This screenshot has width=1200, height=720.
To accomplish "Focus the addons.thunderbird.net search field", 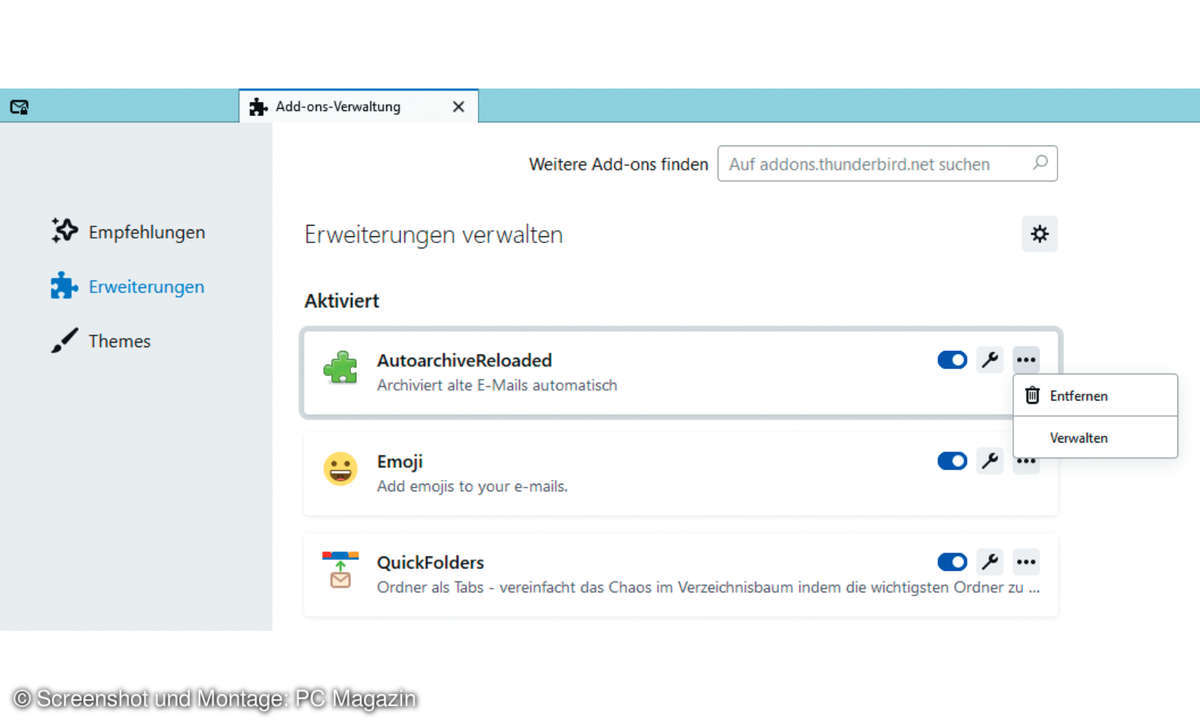I will (887, 164).
